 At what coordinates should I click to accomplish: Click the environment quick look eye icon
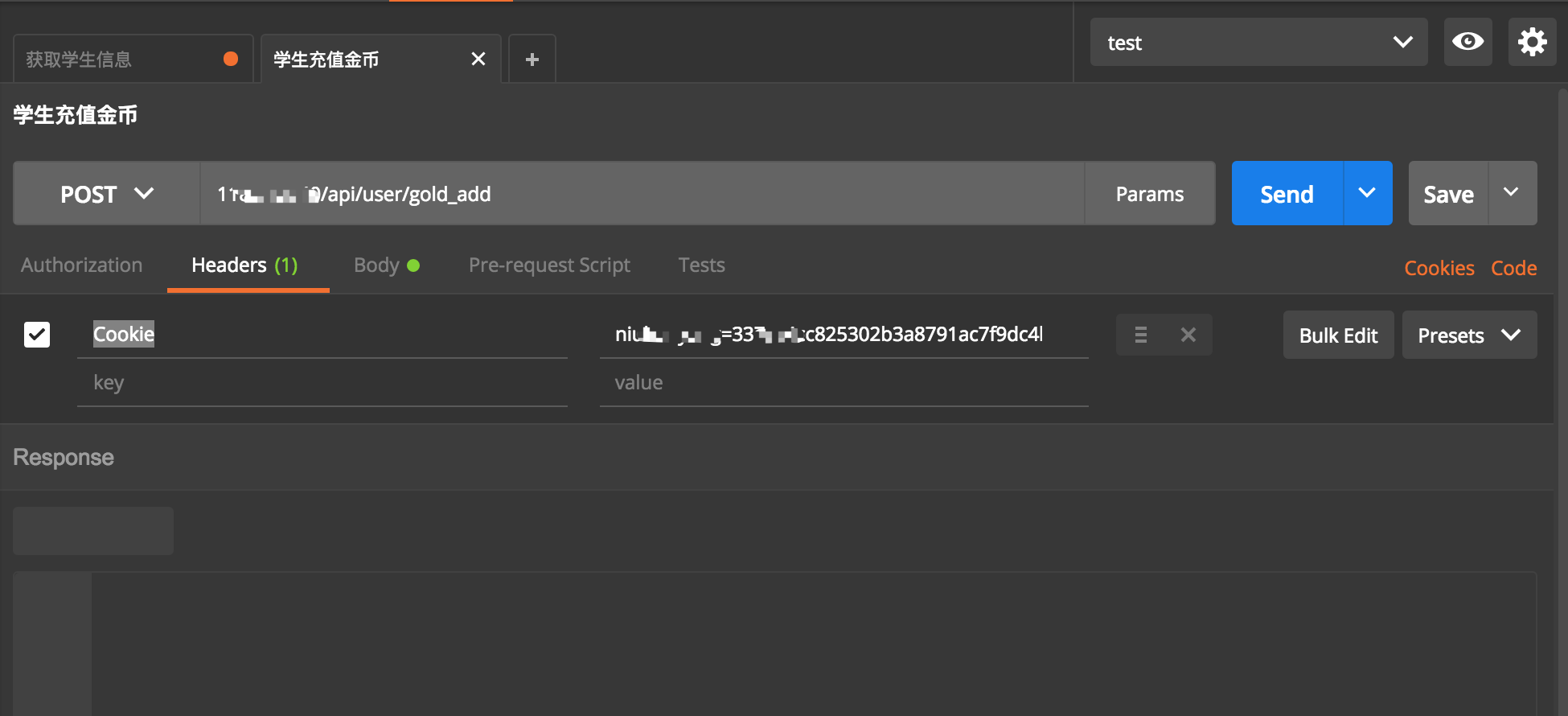coord(1467,42)
